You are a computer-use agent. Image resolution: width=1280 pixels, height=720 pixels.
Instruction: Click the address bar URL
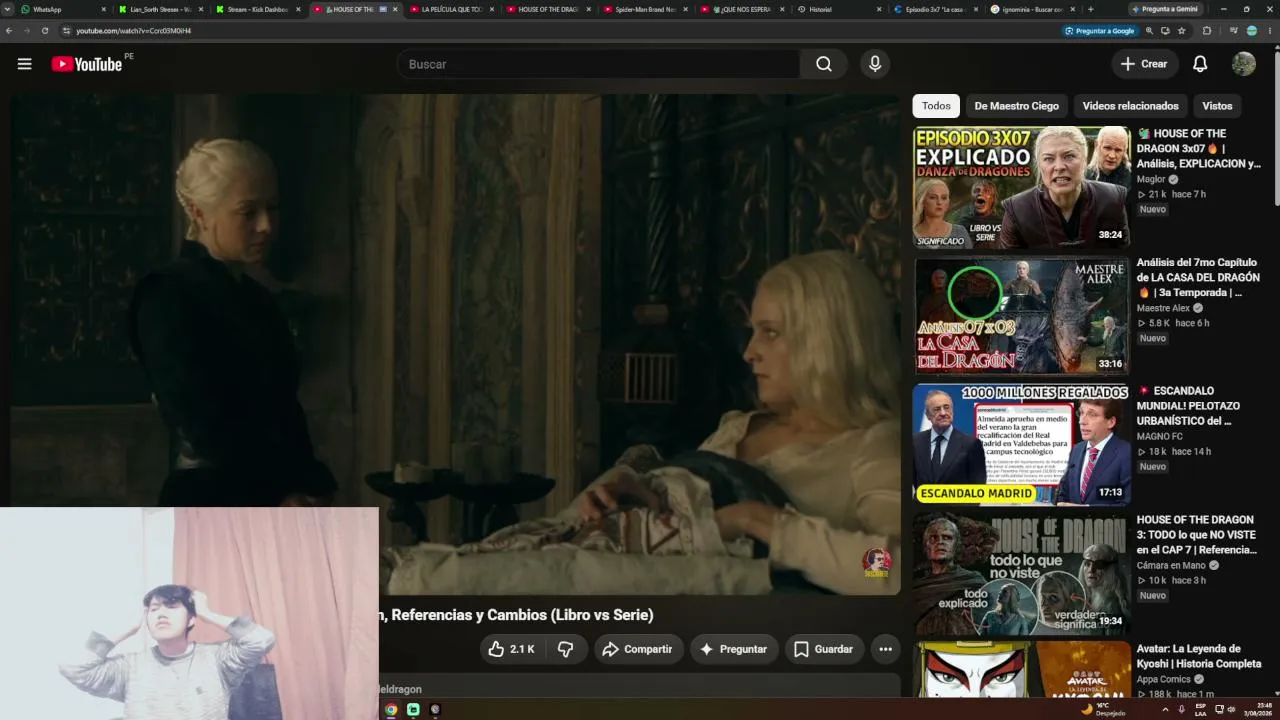pos(134,31)
